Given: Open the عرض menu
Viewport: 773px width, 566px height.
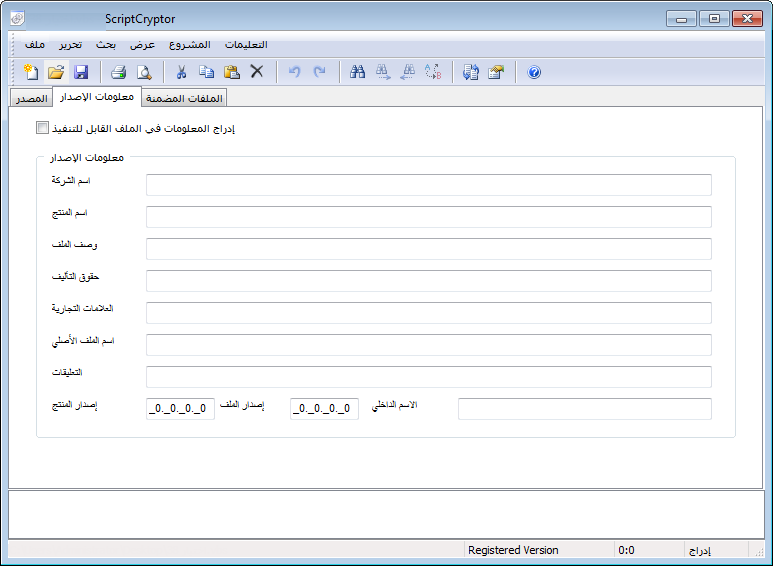Looking at the screenshot, I should 142,45.
